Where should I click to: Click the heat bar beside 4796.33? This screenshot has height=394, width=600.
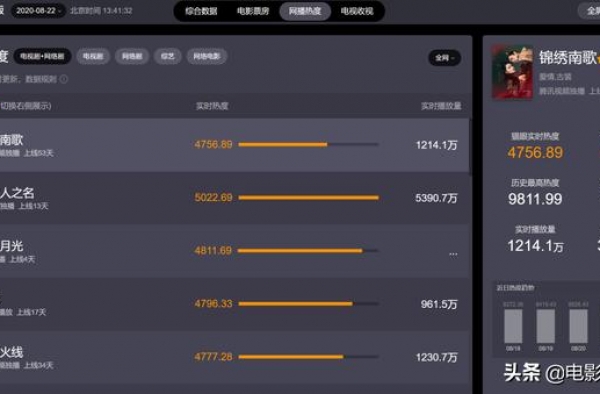[x=308, y=304]
